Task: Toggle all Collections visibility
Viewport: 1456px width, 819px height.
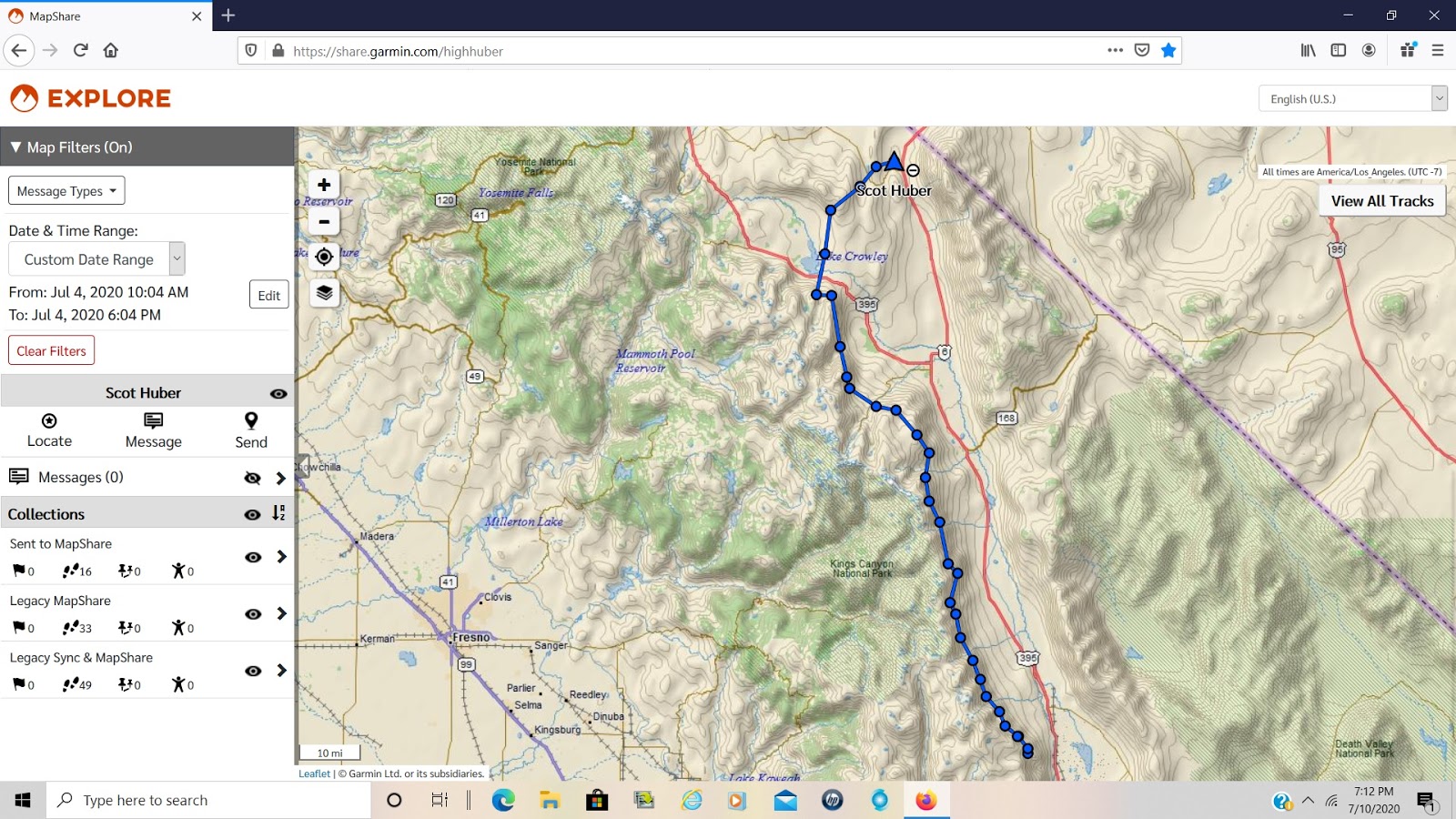Action: 252,514
